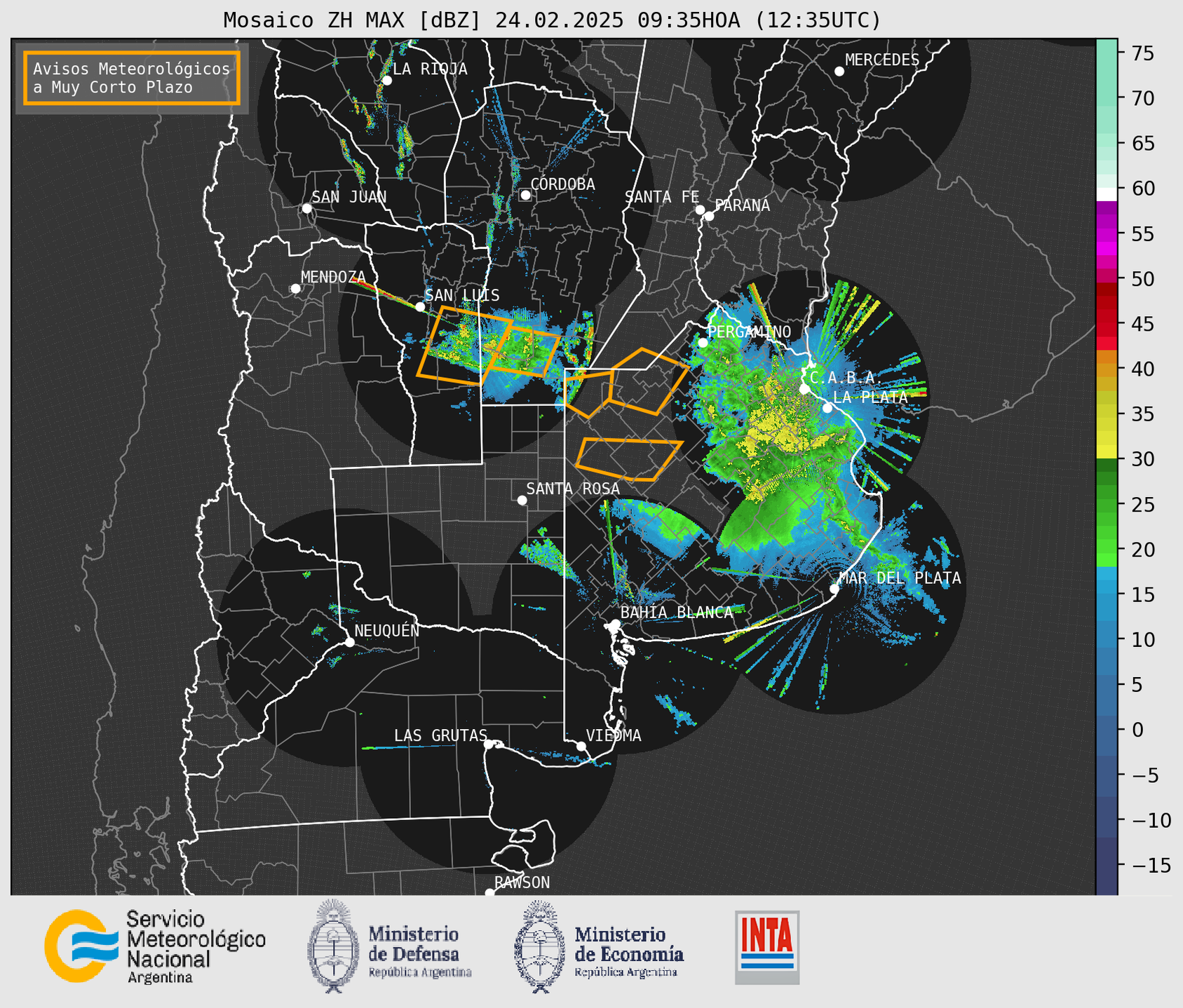Click the Avisos Meteorológicos a Muy Corto Plazo legend box
This screenshot has width=1183, height=1008.
point(132,78)
